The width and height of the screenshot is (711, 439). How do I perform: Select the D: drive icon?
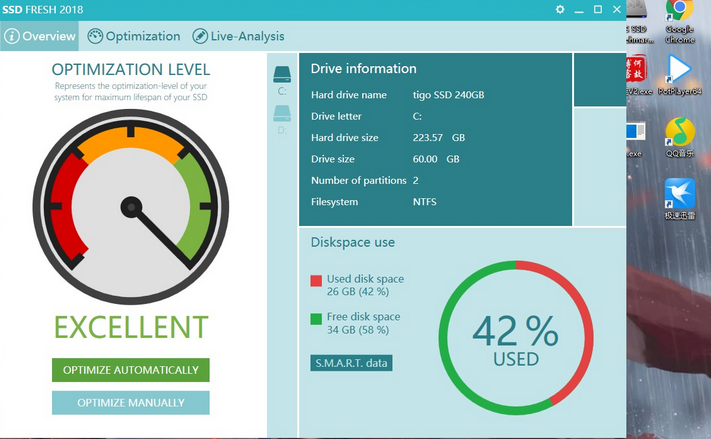(282, 114)
